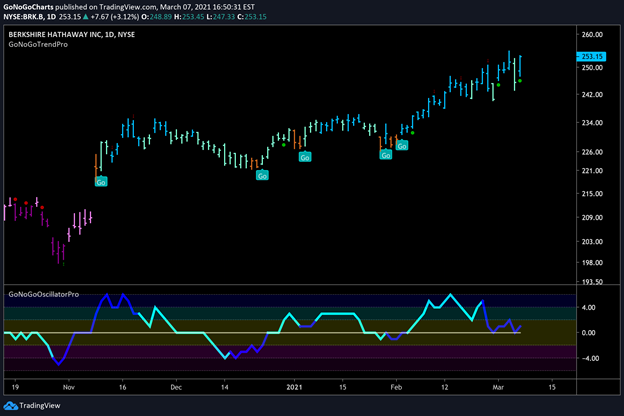Viewport: 624px width, 416px height.
Task: Click the '15' date label following 2021
Action: click(343, 387)
